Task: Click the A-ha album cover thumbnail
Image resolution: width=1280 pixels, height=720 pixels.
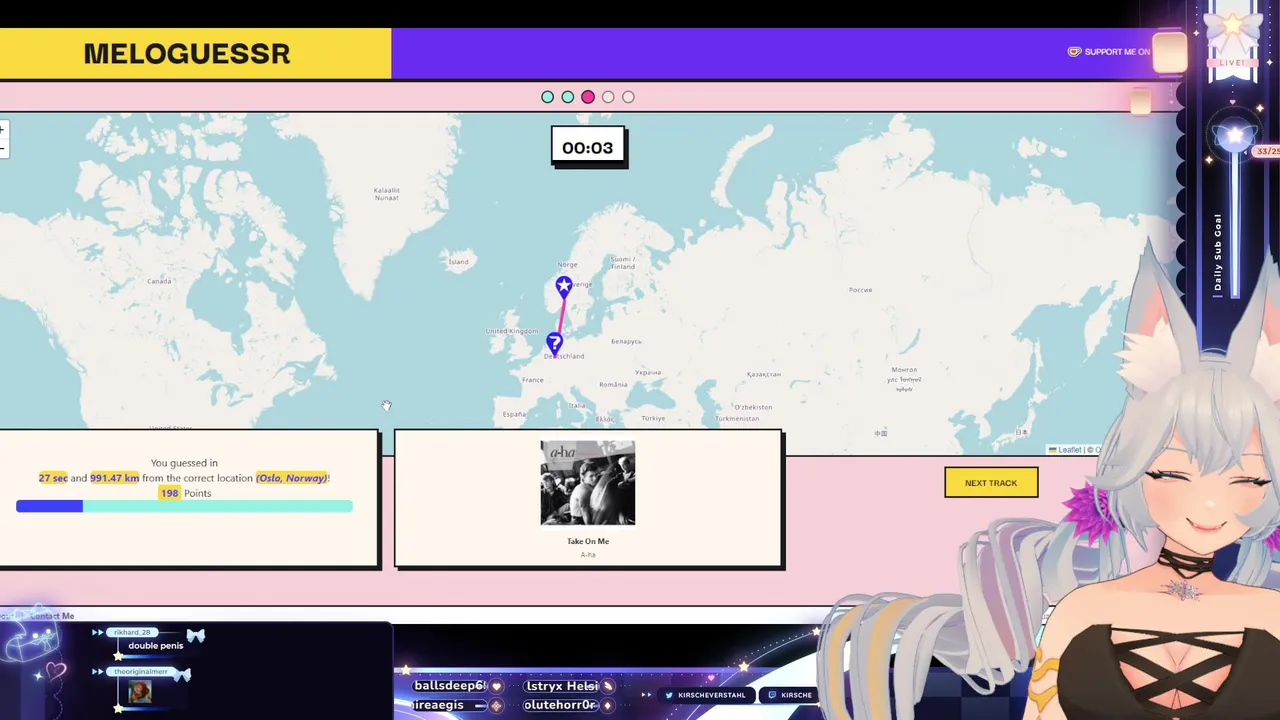Action: (588, 483)
